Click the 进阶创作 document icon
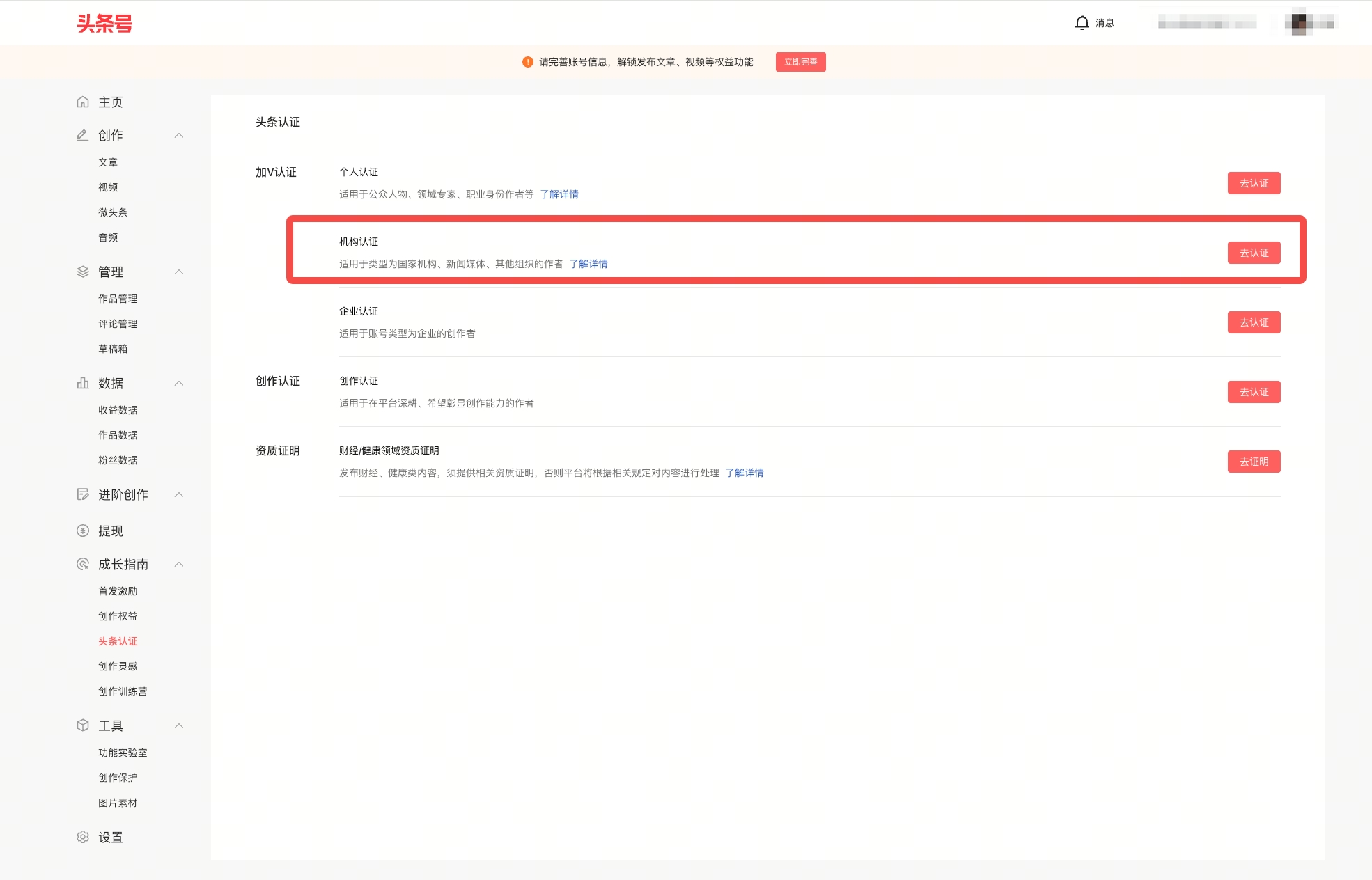 (x=83, y=495)
